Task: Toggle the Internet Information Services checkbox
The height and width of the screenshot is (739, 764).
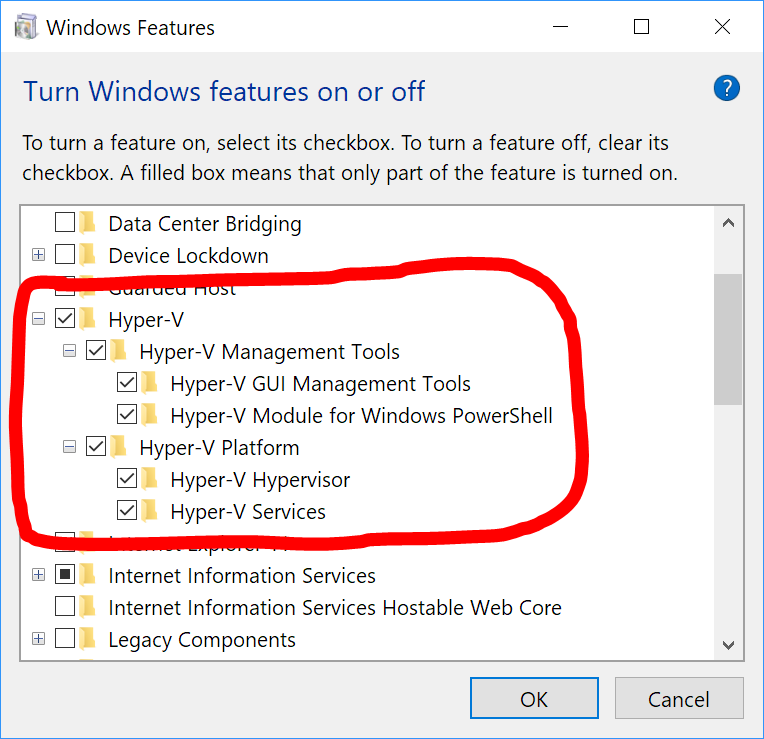Action: tap(65, 574)
